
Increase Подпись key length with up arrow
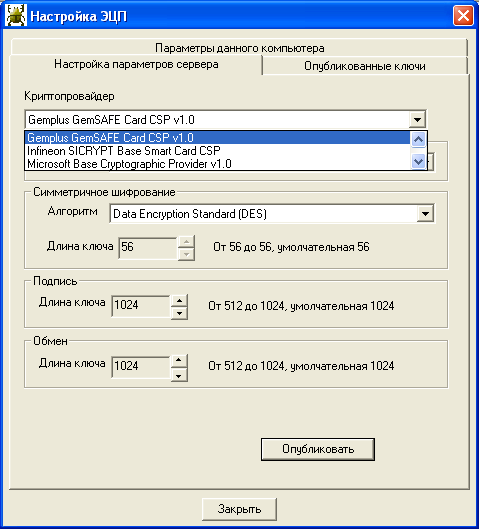pos(179,300)
